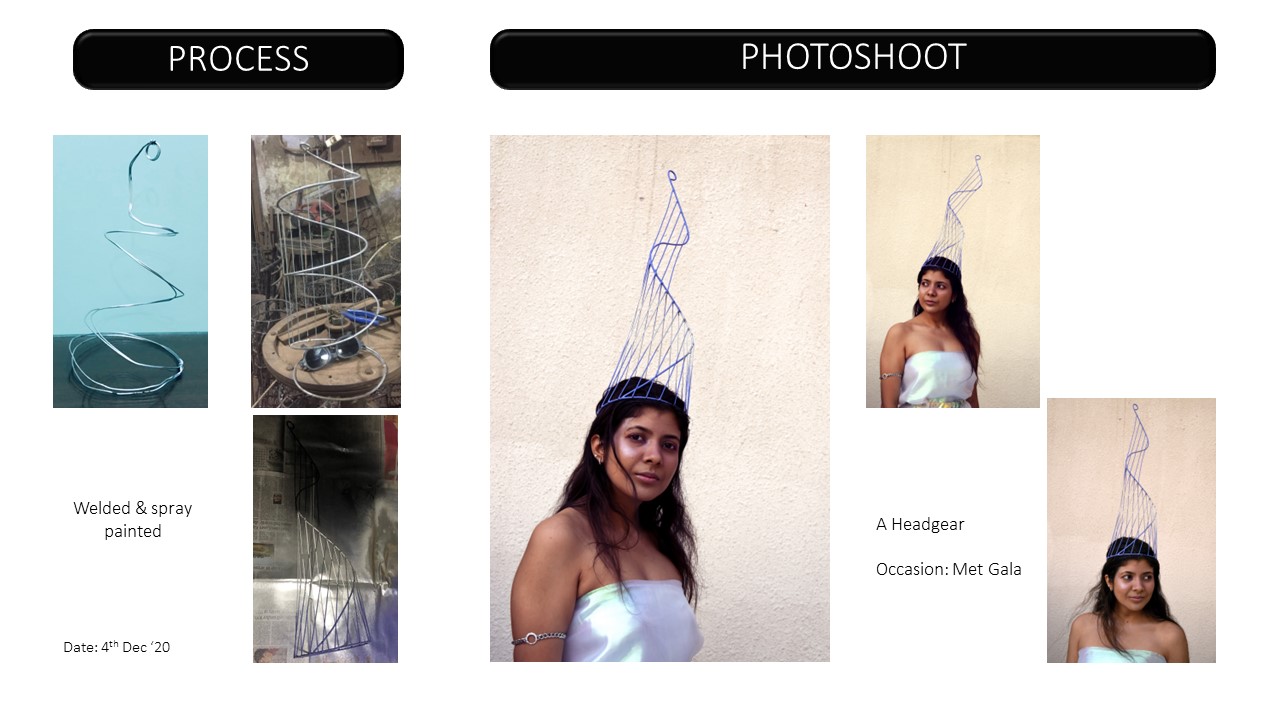The height and width of the screenshot is (720, 1280).
Task: Select the spray painted frame photo
Action: [x=325, y=539]
